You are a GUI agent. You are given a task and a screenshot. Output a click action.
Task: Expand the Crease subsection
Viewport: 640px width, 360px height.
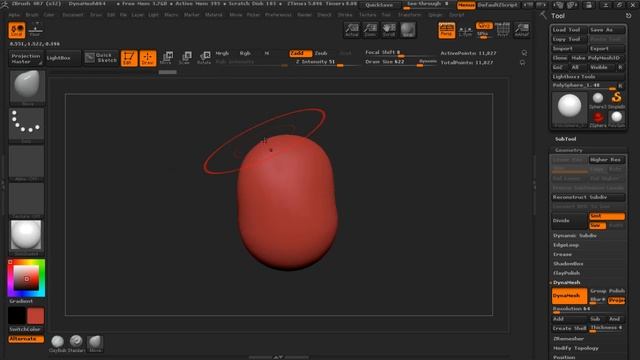(x=562, y=254)
